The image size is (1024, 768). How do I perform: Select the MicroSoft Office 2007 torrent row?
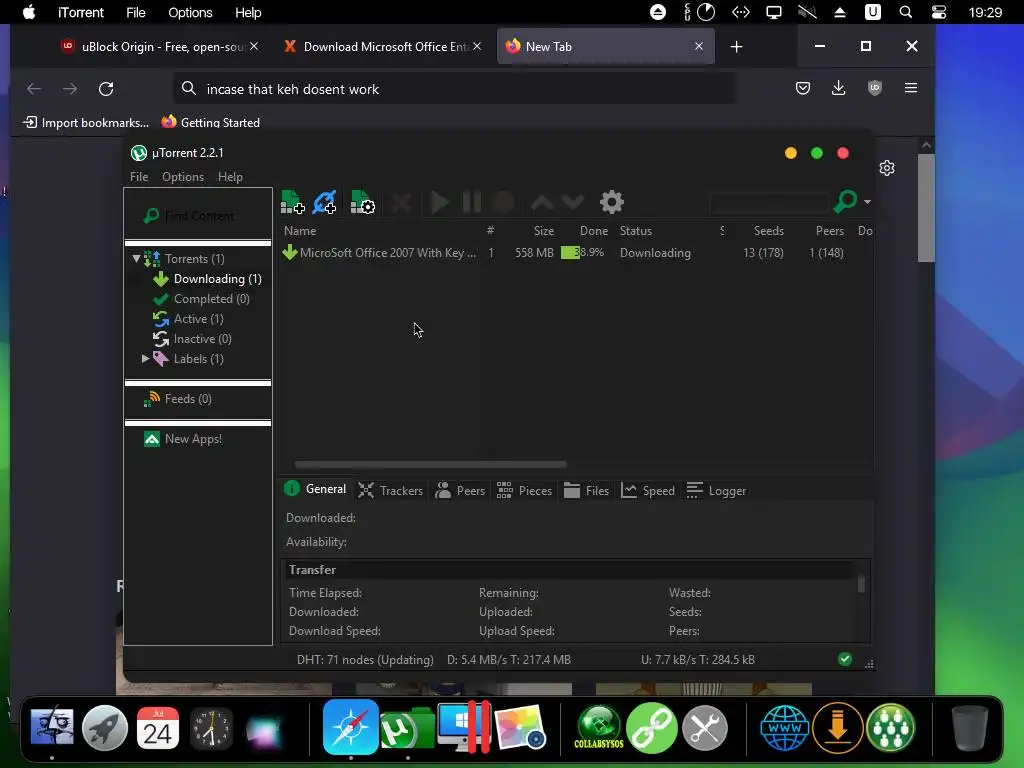coord(576,253)
